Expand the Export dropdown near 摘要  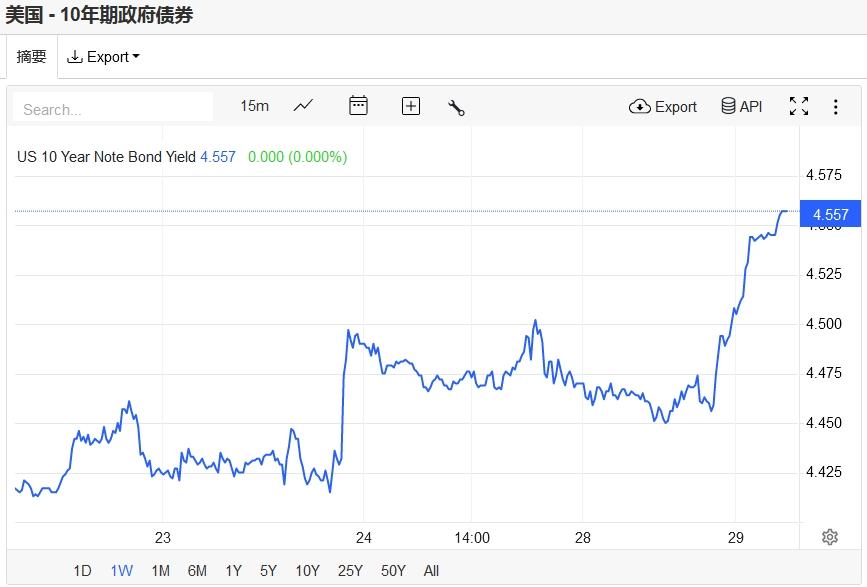[x=103, y=57]
